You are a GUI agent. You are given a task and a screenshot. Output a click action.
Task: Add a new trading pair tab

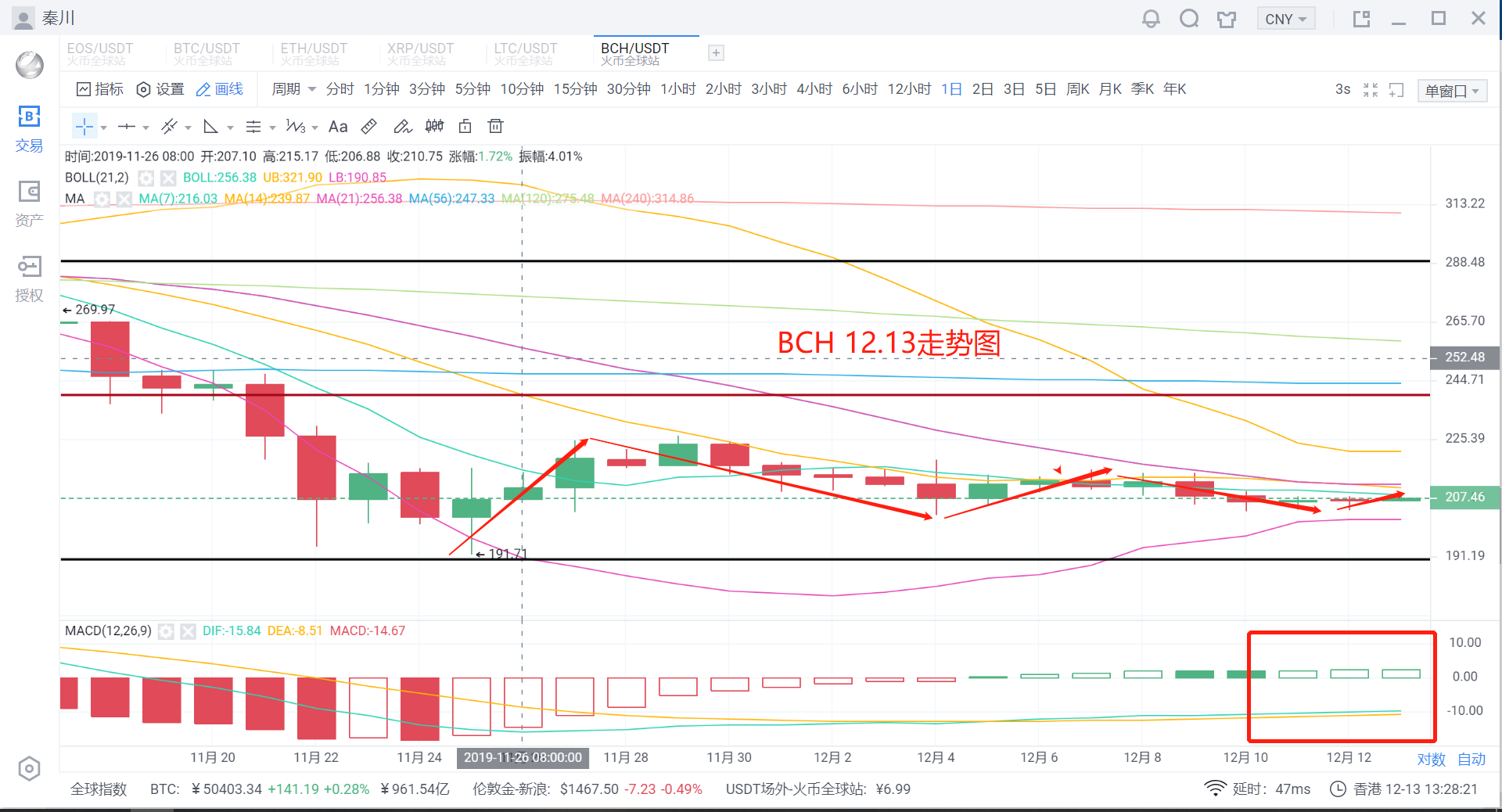(x=716, y=52)
